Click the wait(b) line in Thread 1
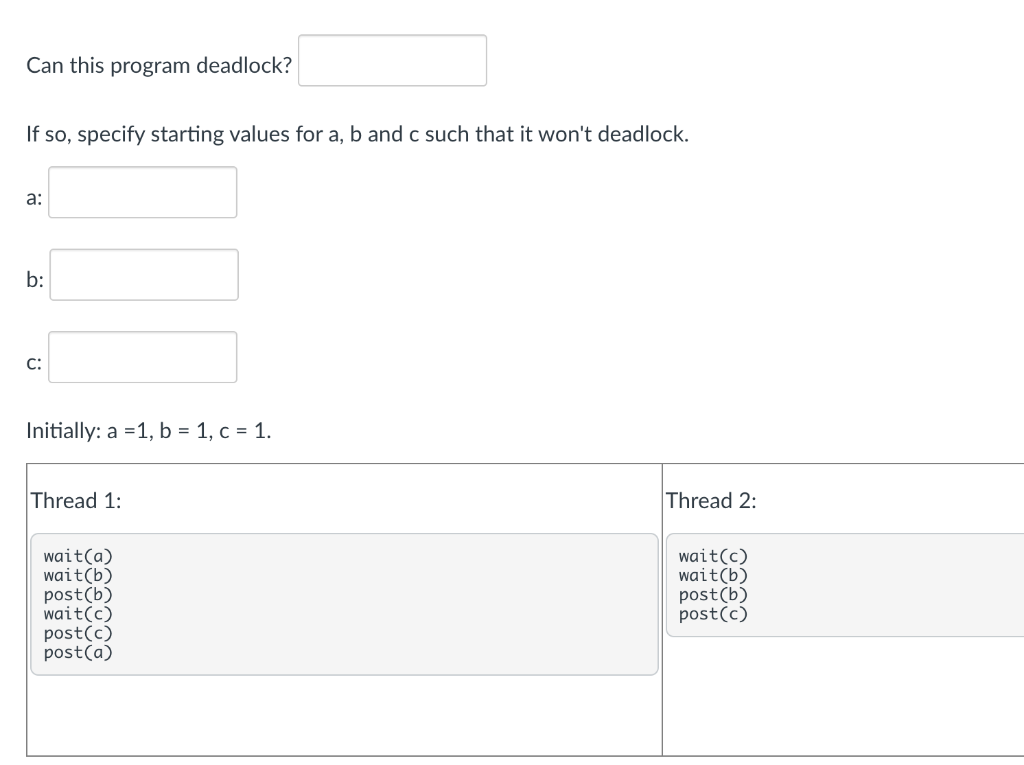Screen dimensions: 1024x765 pos(78,575)
